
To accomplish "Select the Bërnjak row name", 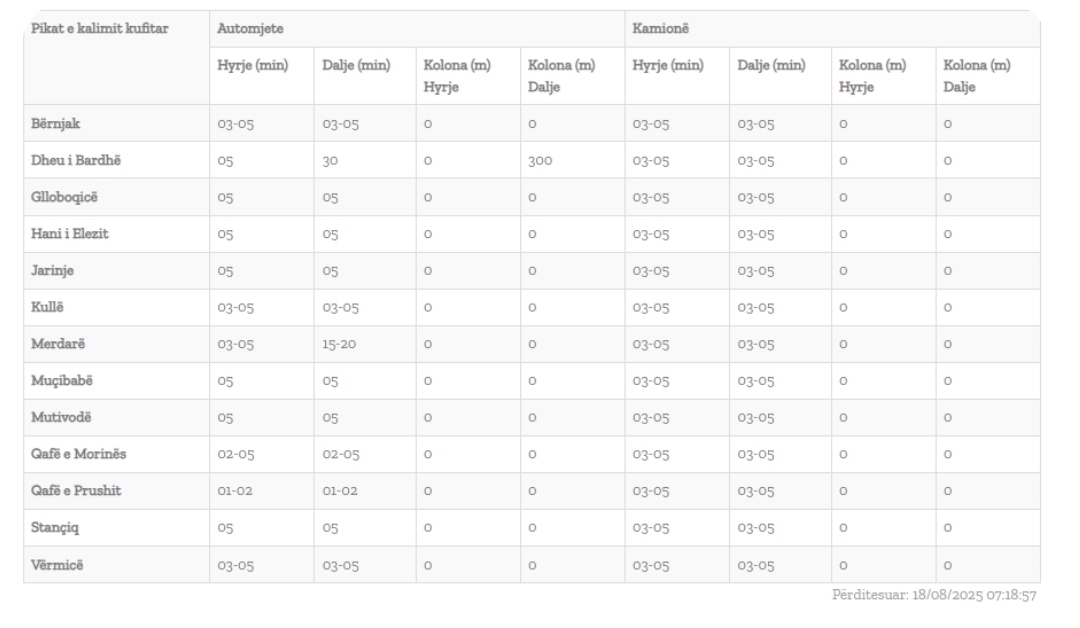I will (55, 124).
